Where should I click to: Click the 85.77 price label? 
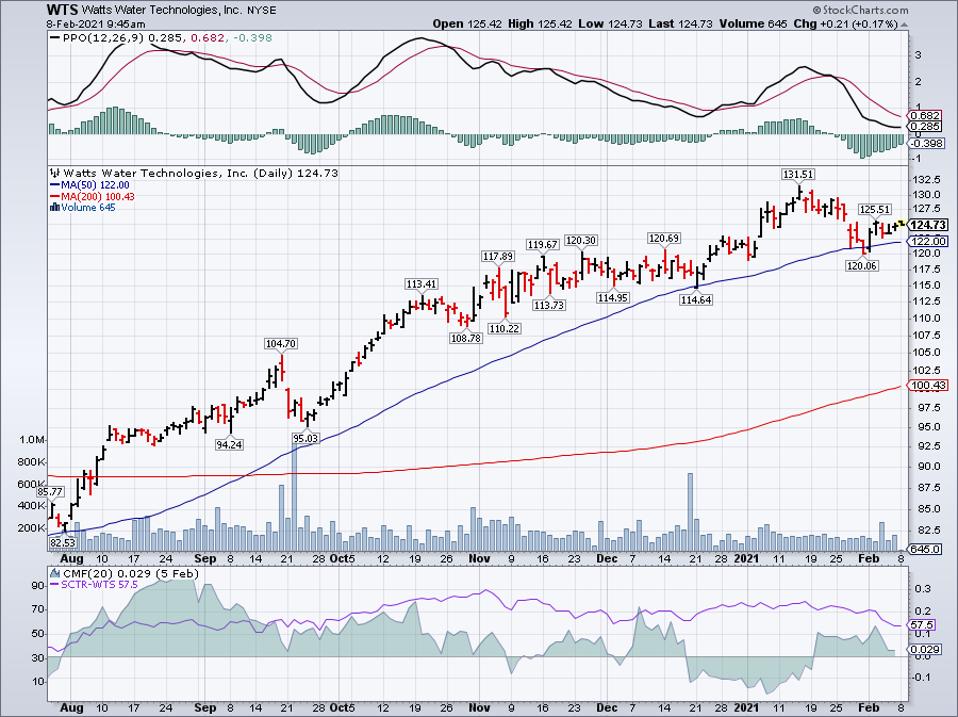click(x=49, y=492)
